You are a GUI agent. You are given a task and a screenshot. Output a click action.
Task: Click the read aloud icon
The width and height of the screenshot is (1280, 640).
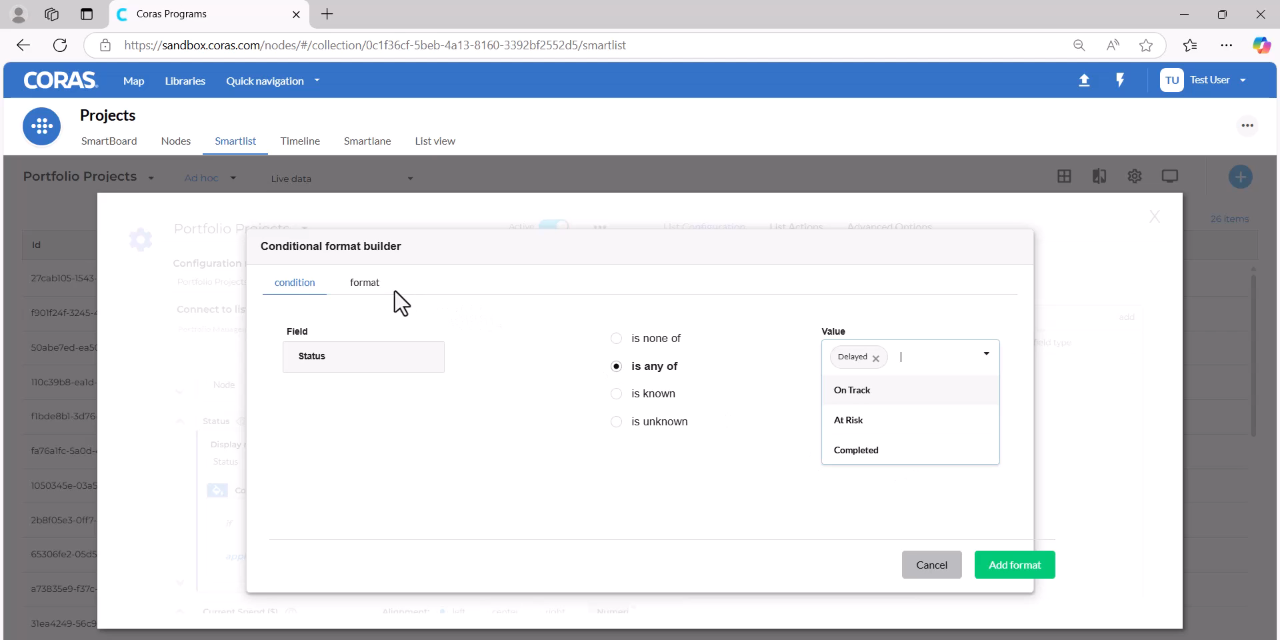[x=1112, y=45]
